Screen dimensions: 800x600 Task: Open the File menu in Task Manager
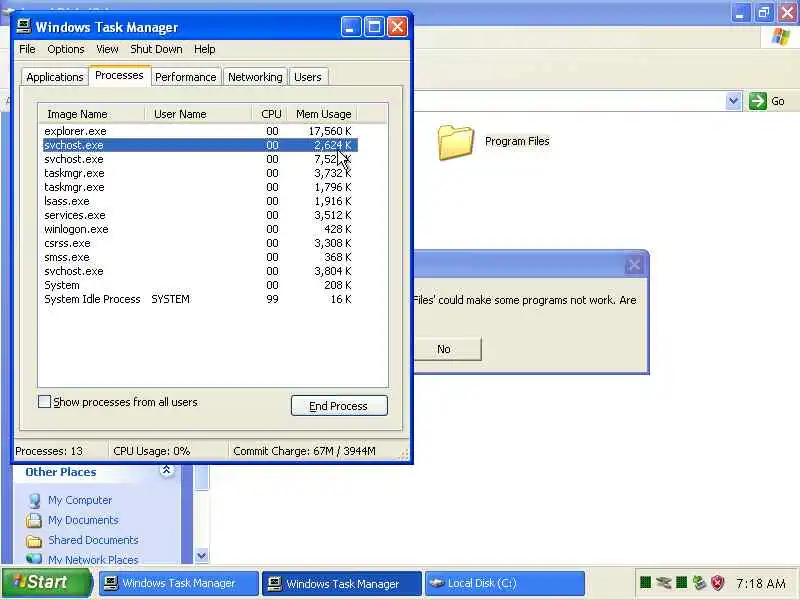coord(27,49)
